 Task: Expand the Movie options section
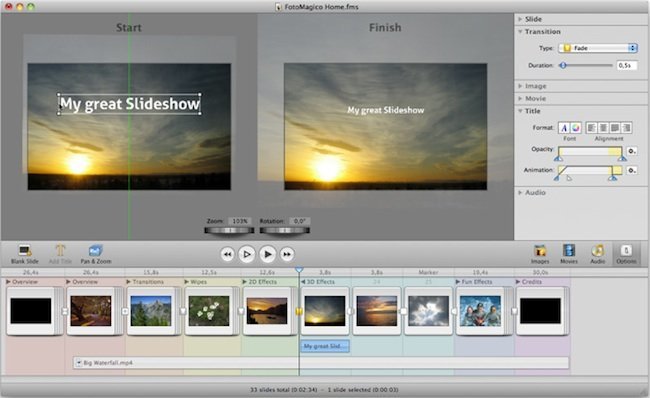coord(520,98)
